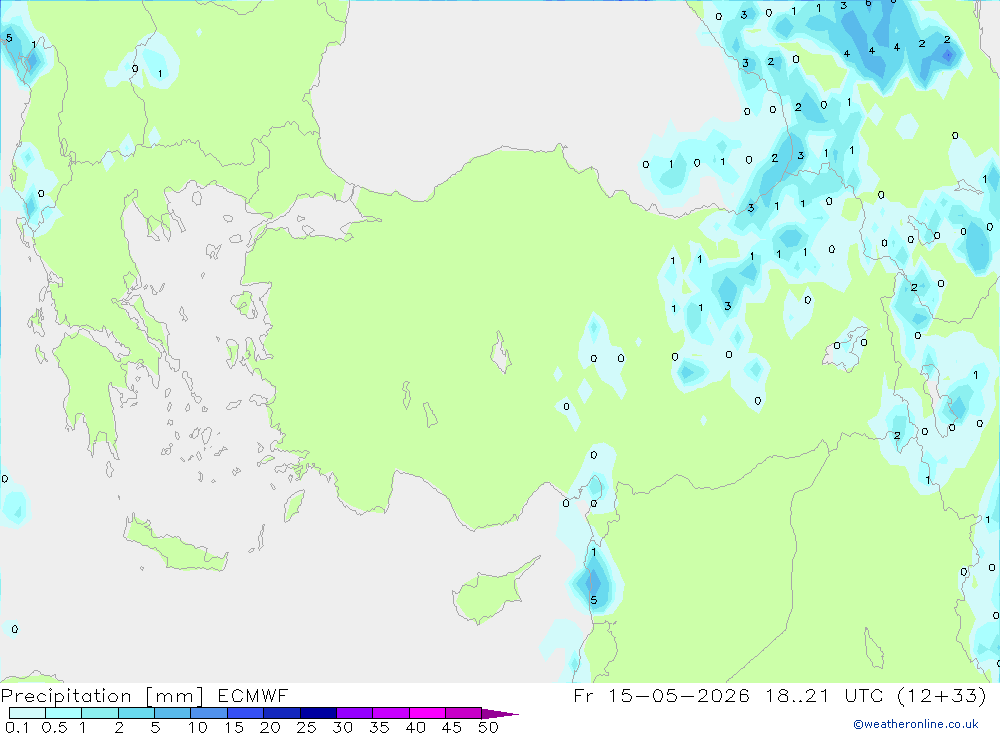The height and width of the screenshot is (733, 1000).
Task: Select the 5–10 mm blue legend swatch
Action: pos(173,713)
